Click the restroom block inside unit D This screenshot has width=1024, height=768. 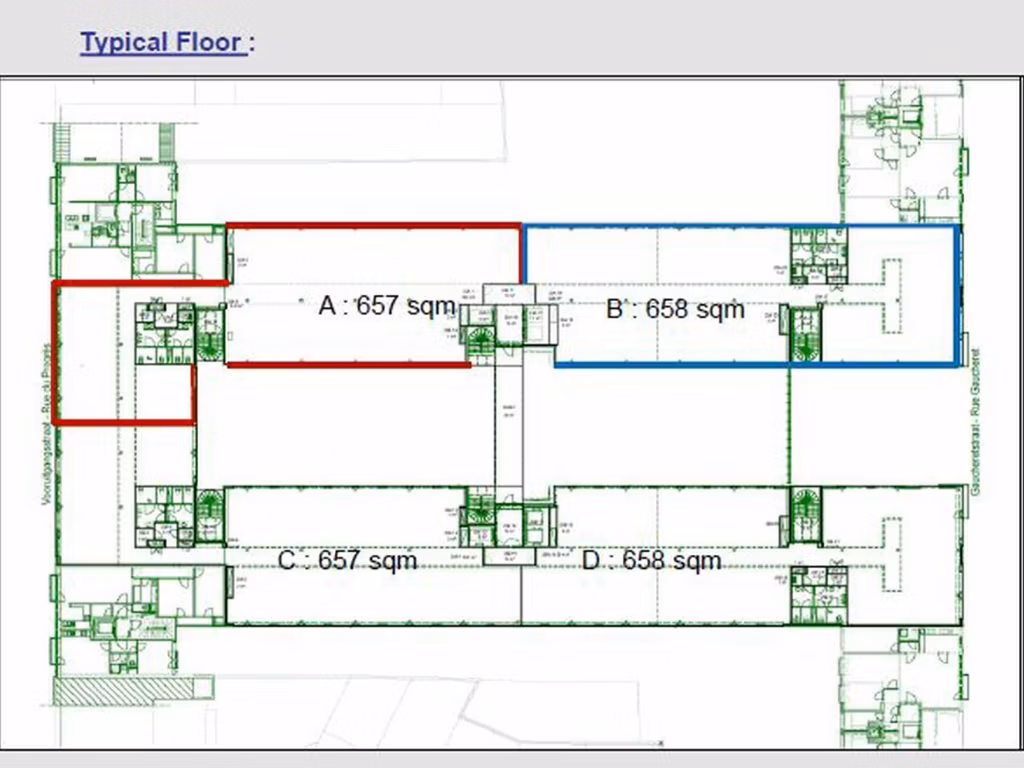pyautogui.click(x=818, y=596)
